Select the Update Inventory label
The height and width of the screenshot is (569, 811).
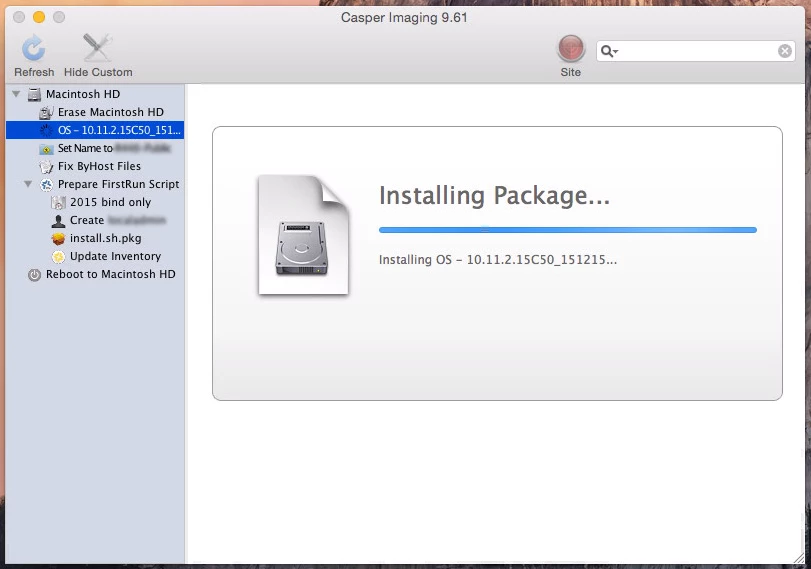click(115, 256)
